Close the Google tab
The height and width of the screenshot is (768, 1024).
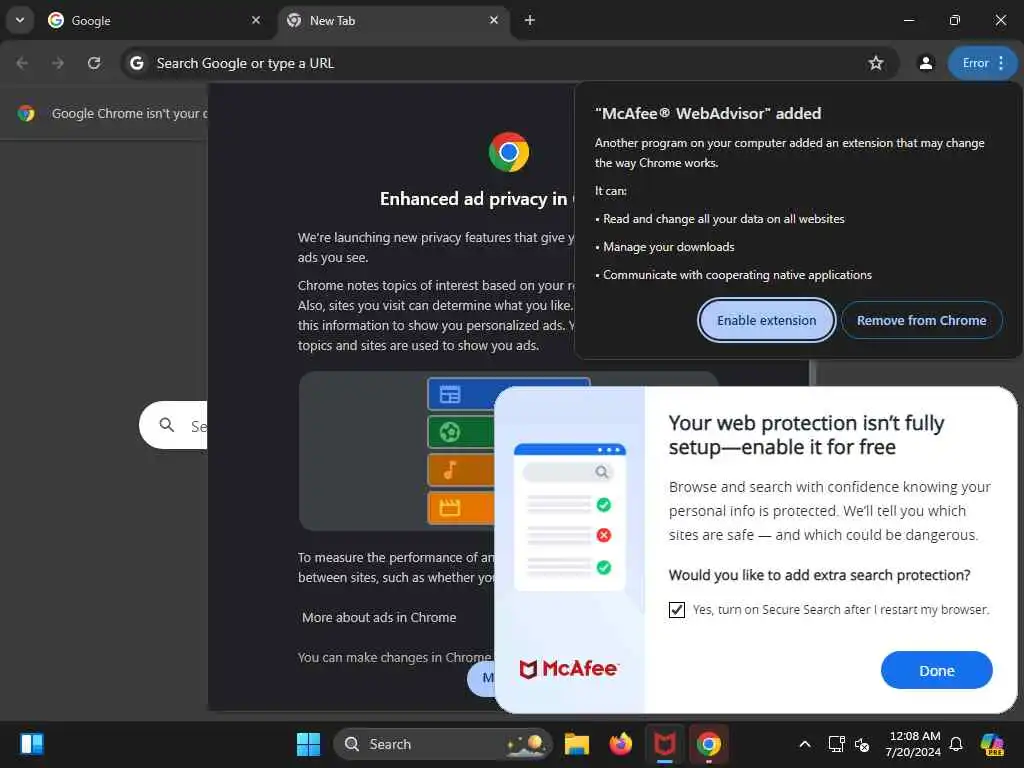point(256,20)
